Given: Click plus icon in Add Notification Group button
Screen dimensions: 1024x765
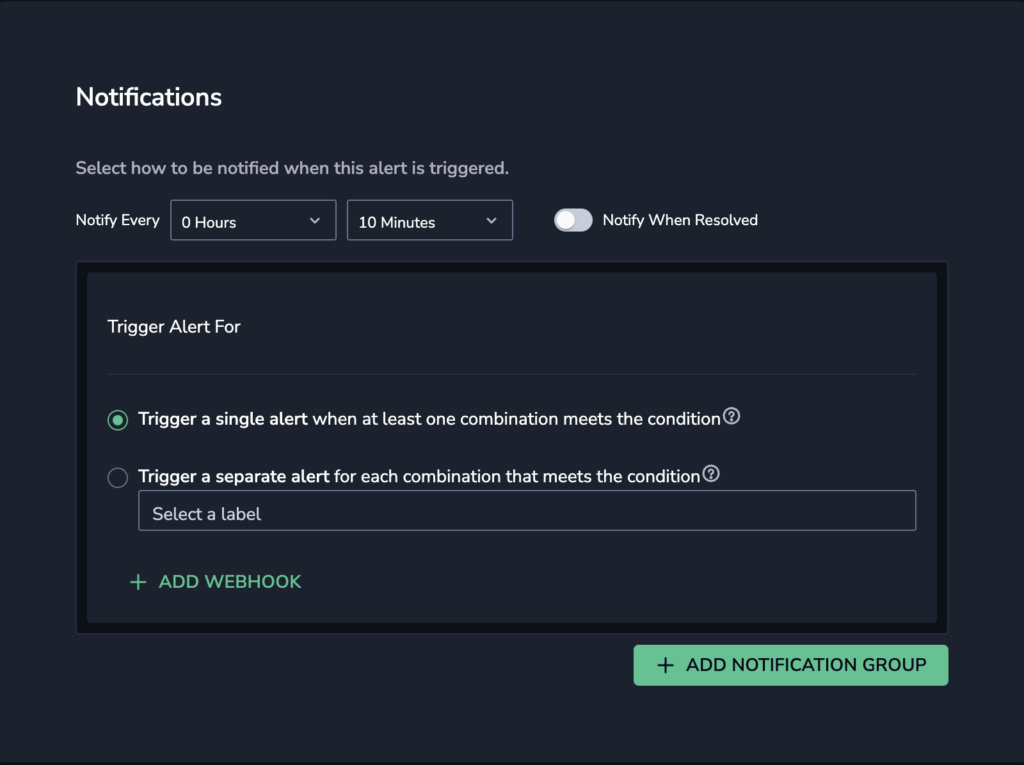Looking at the screenshot, I should (665, 665).
